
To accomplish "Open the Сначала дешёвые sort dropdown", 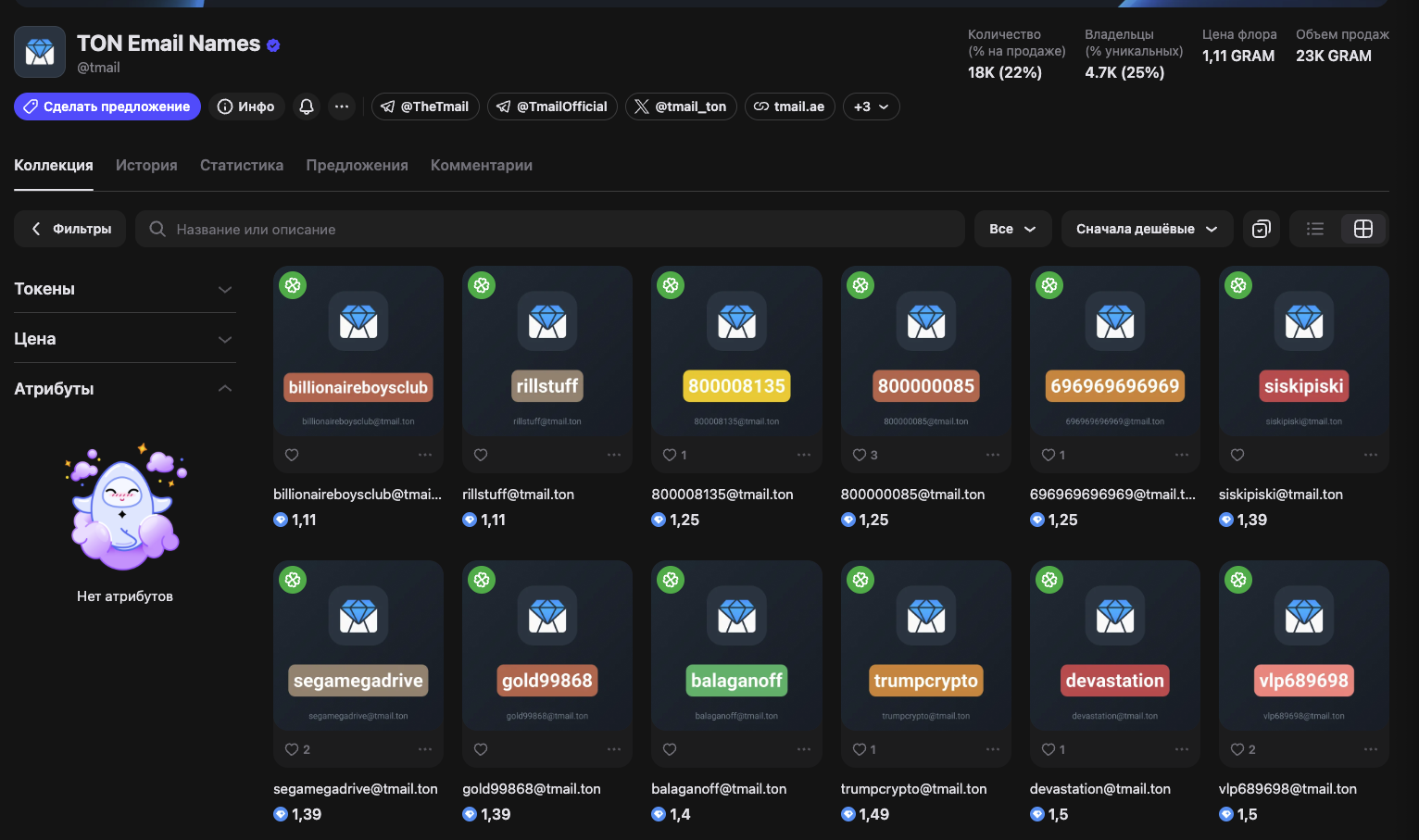I will [x=1147, y=229].
